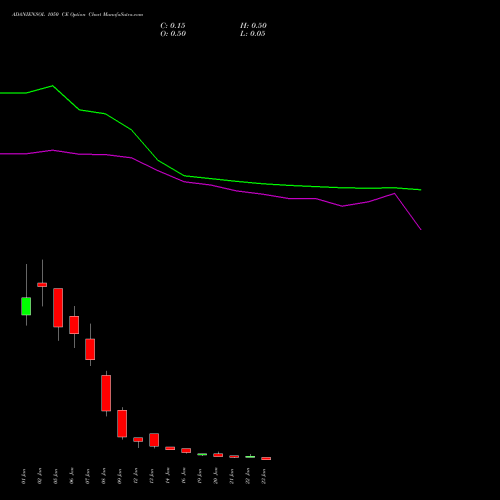This screenshot has width=500, height=500.
Task: Click the 01 Jan date label
Action: [24, 476]
